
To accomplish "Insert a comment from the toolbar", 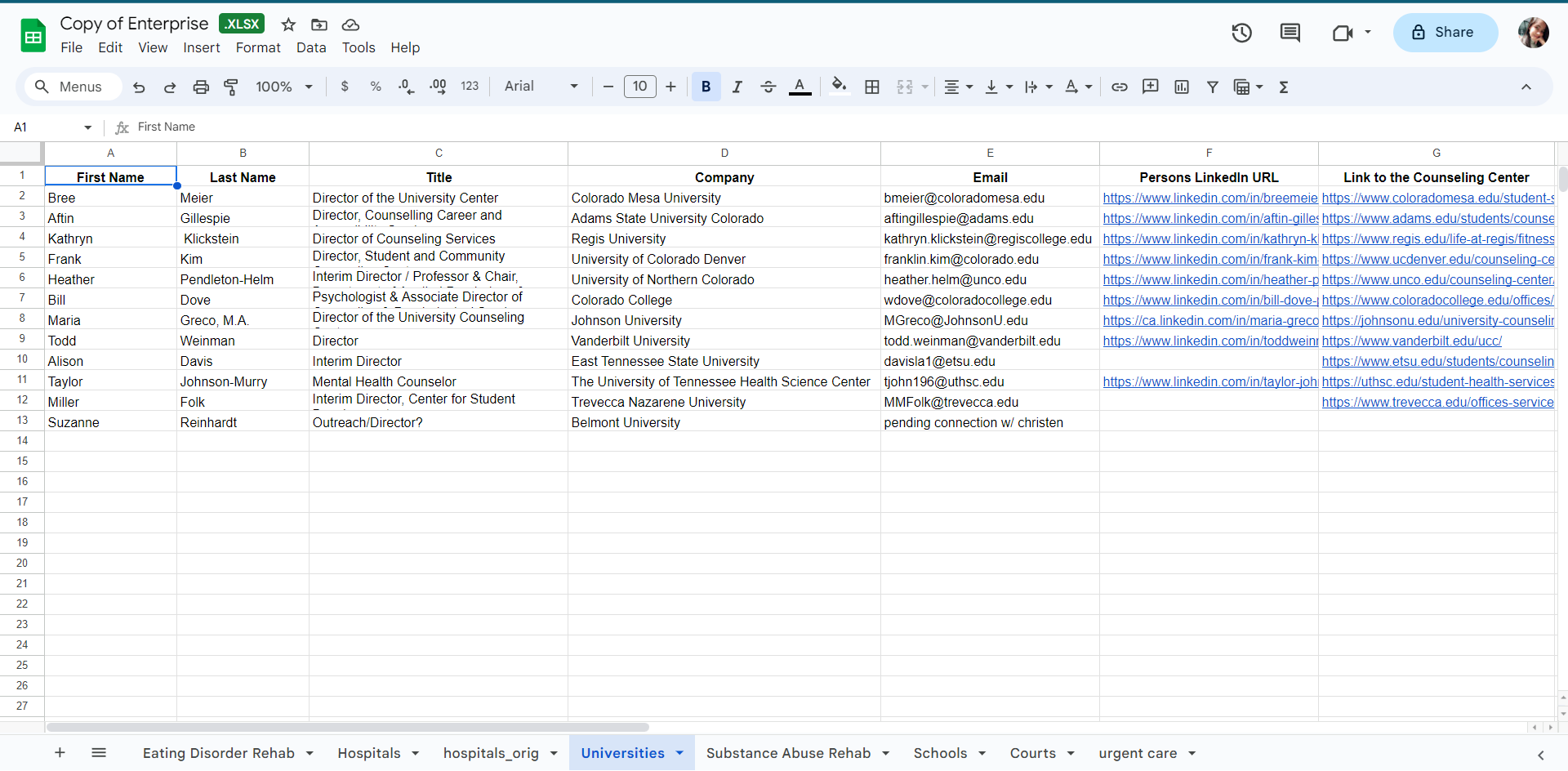I will (x=1151, y=87).
